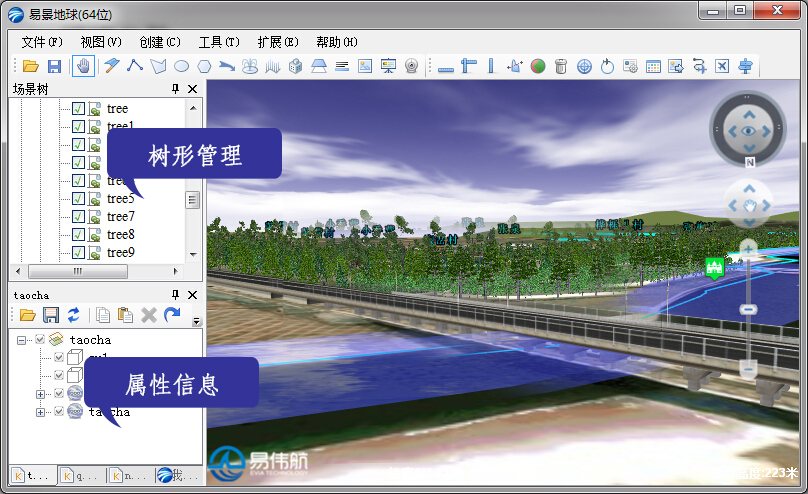Add a fountain effect object

pyautogui.click(x=250, y=66)
